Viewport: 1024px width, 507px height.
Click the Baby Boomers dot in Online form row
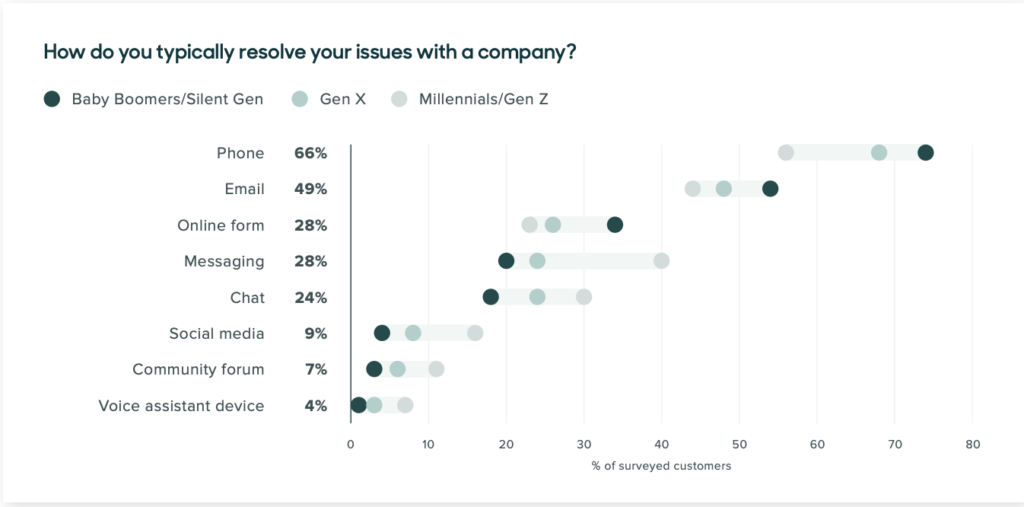pyautogui.click(x=615, y=225)
